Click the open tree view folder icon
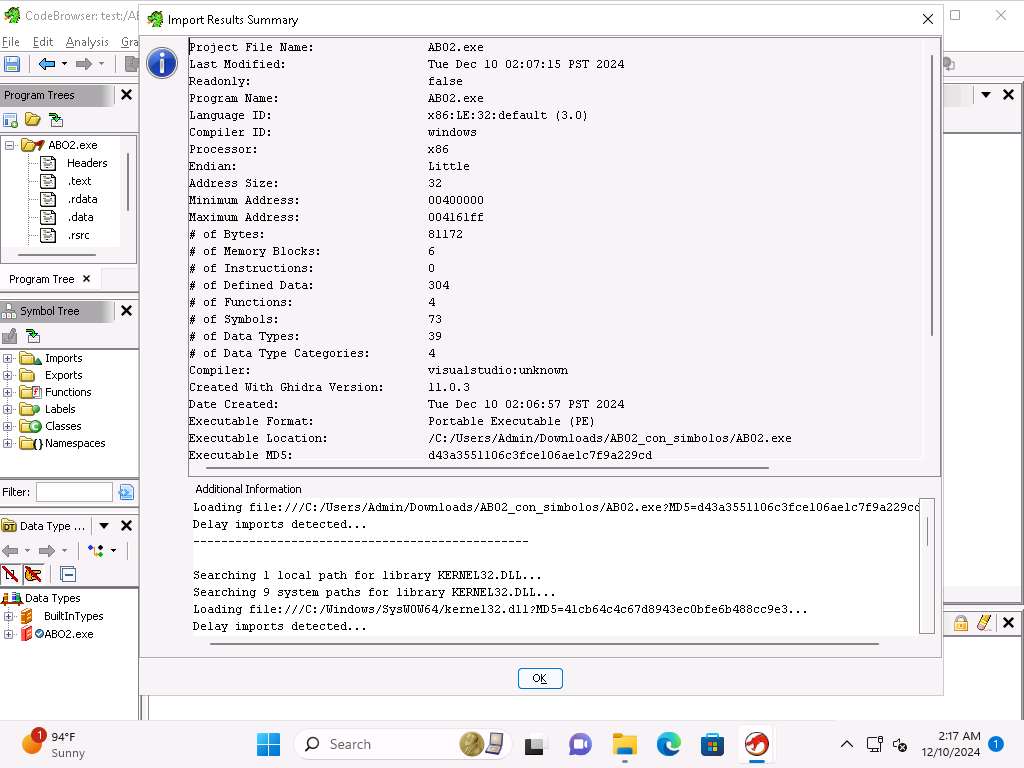The image size is (1024, 768). [33, 120]
